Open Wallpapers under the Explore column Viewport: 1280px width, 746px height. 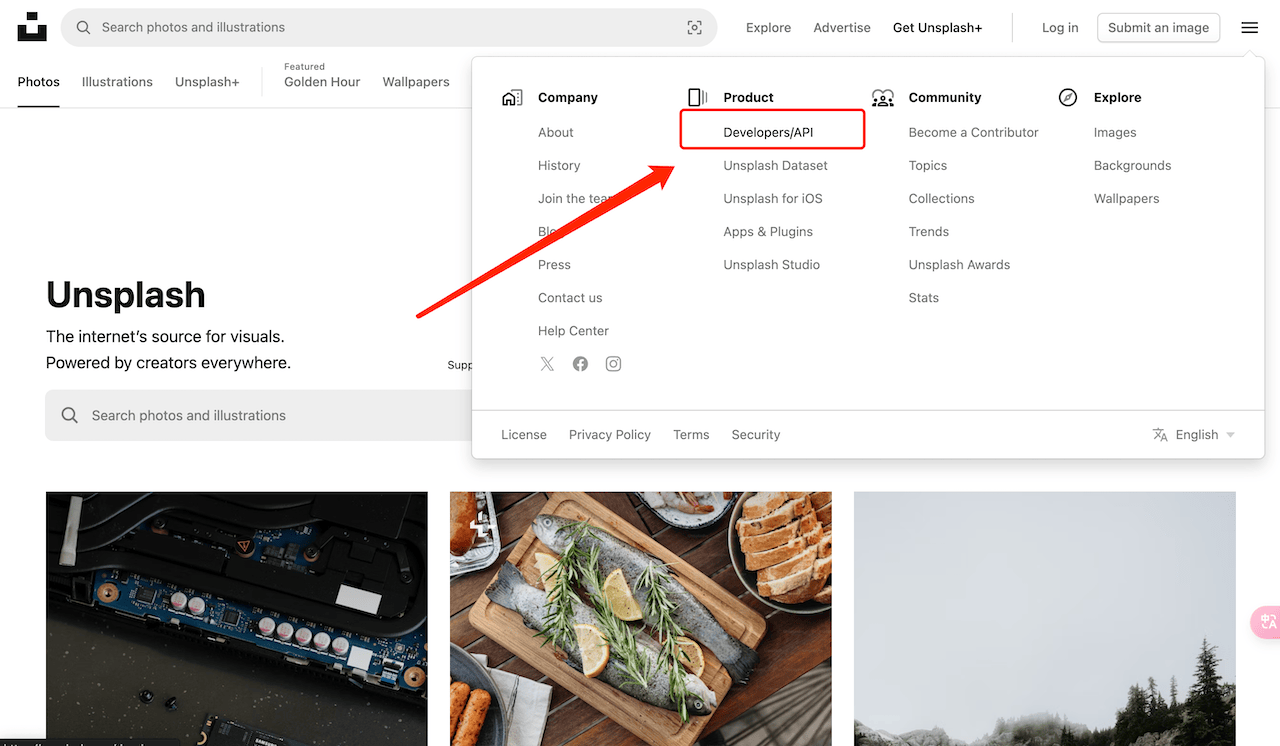pyautogui.click(x=1127, y=199)
